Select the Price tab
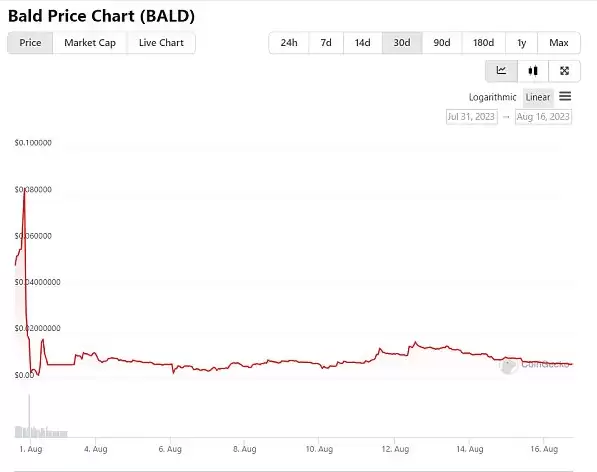597x472 pixels. click(30, 43)
